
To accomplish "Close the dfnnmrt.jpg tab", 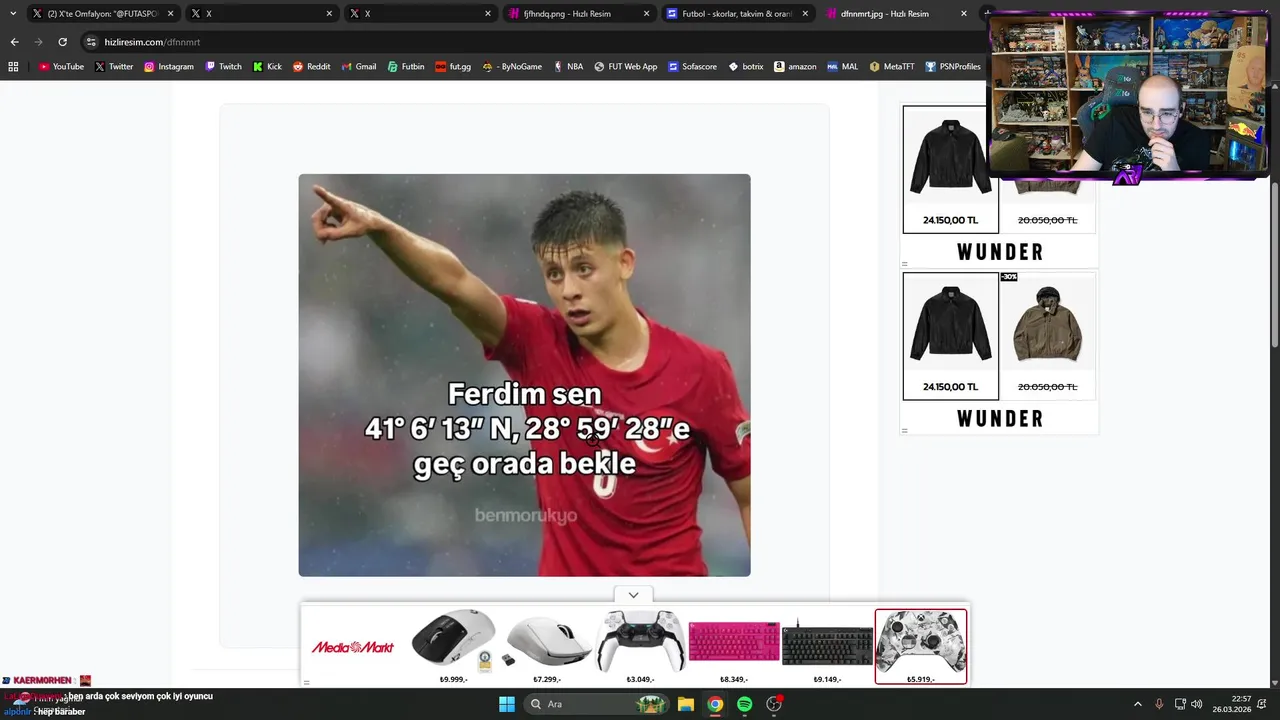I will pos(964,14).
